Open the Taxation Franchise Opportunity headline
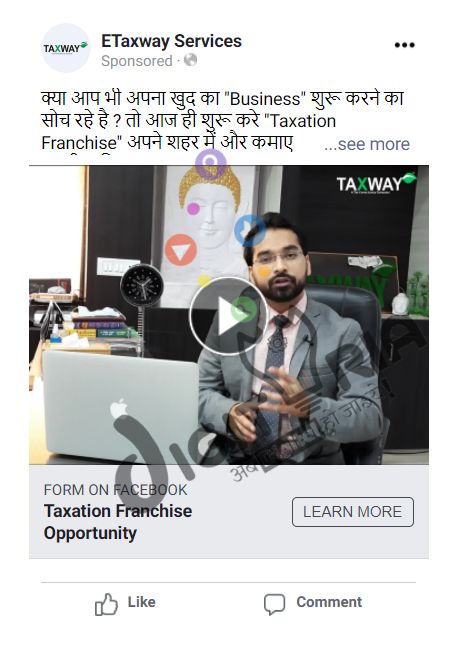Viewport: 452px width, 652px height. [x=118, y=522]
